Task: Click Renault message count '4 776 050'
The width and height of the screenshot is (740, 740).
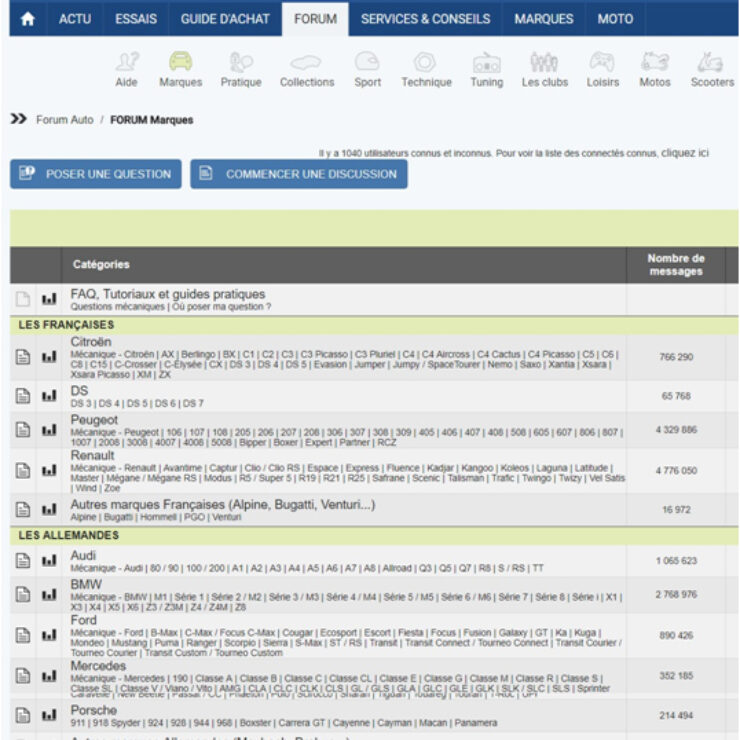Action: (676, 471)
